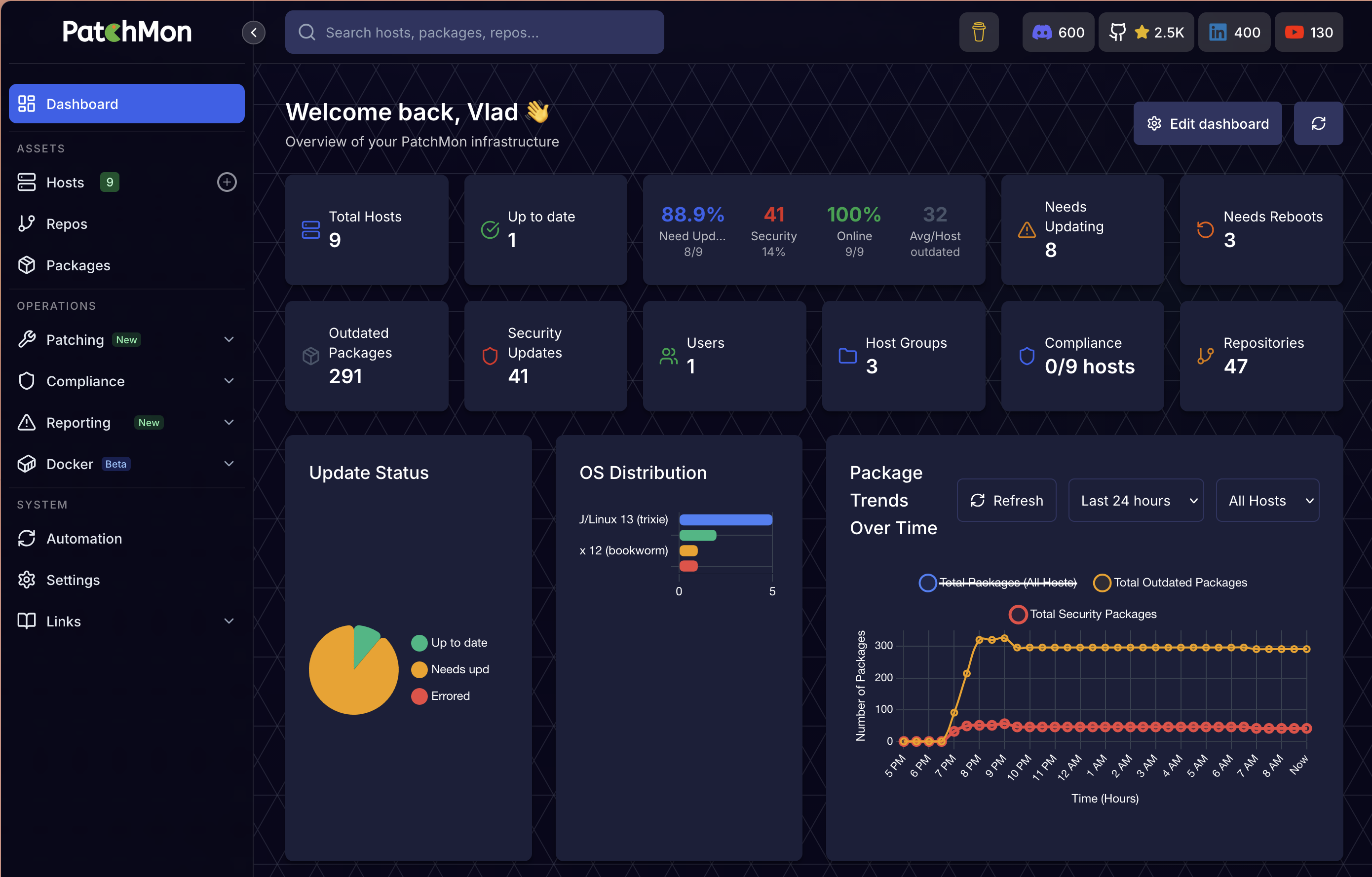Open the Repositories 47 card
The height and width of the screenshot is (877, 1372).
coord(1261,356)
